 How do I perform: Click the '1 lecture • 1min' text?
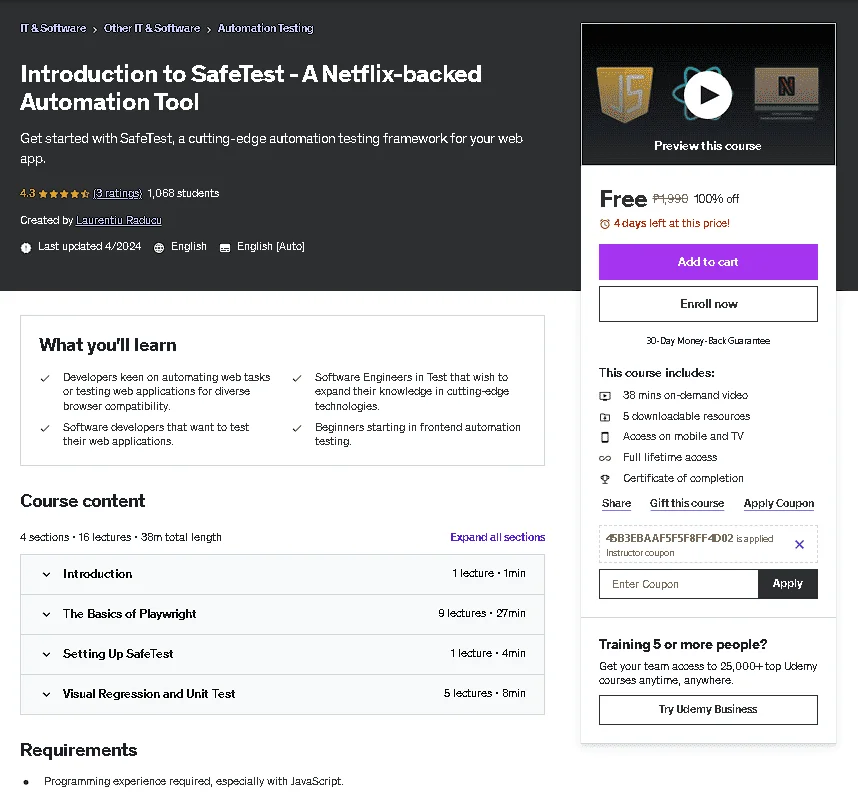pos(489,574)
